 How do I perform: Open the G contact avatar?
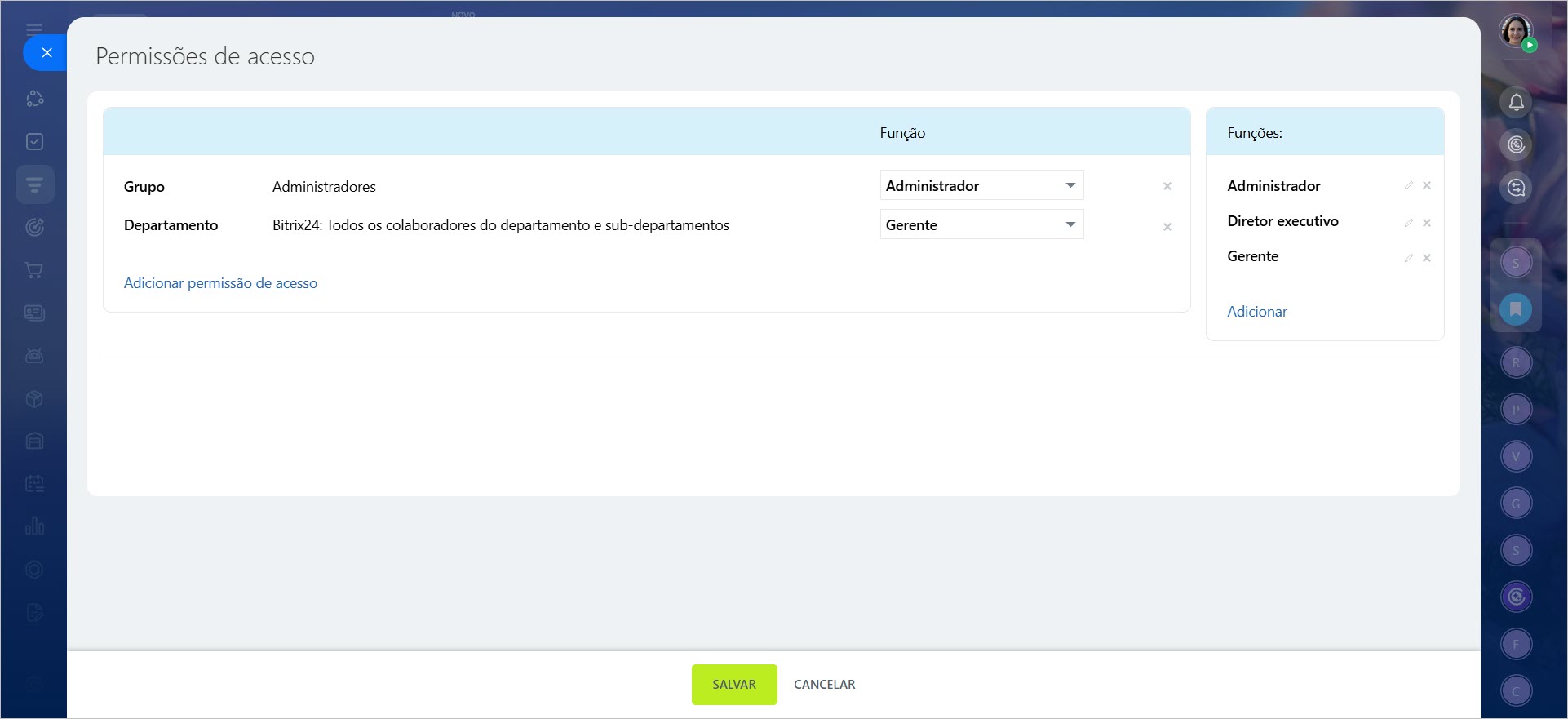(1516, 504)
